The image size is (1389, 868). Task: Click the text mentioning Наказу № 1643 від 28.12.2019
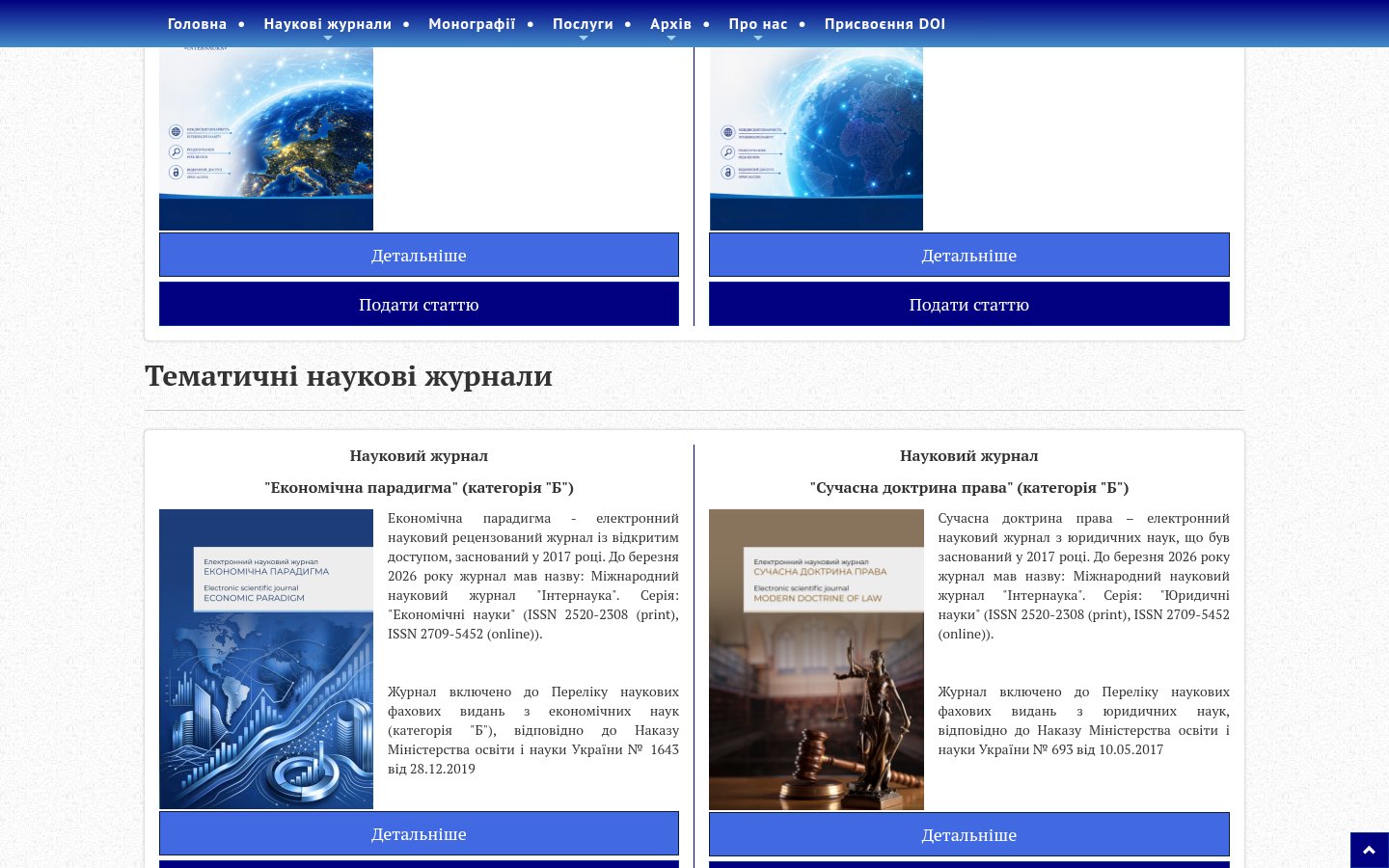click(533, 730)
